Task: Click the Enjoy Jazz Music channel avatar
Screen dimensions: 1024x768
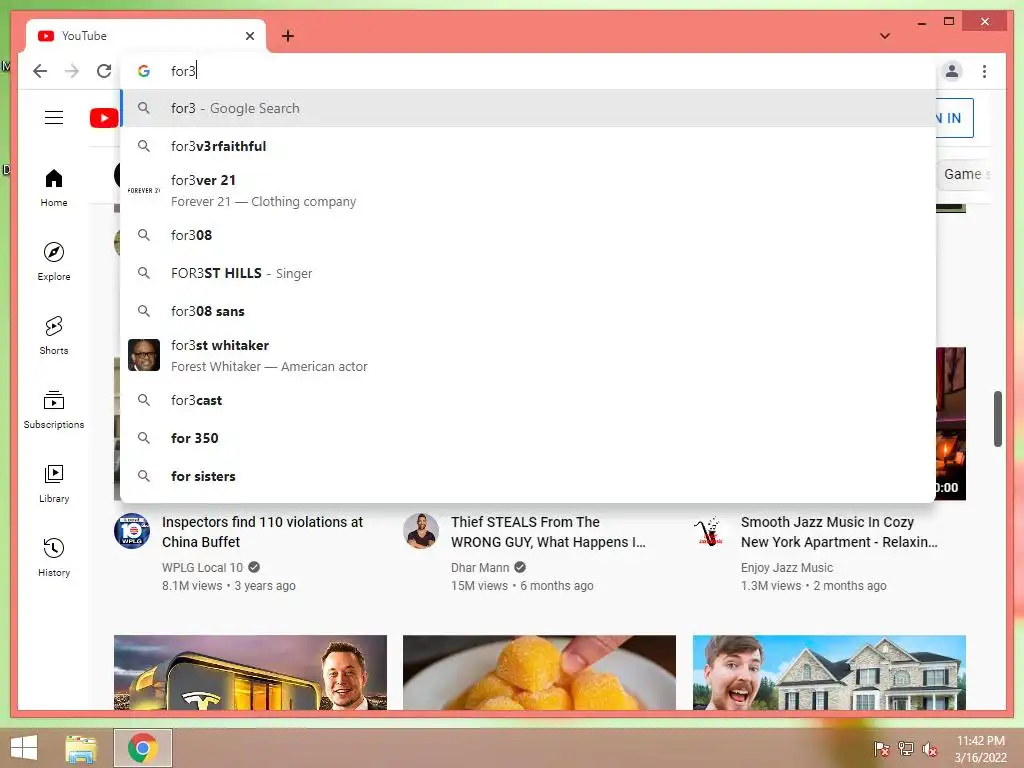Action: 711,531
